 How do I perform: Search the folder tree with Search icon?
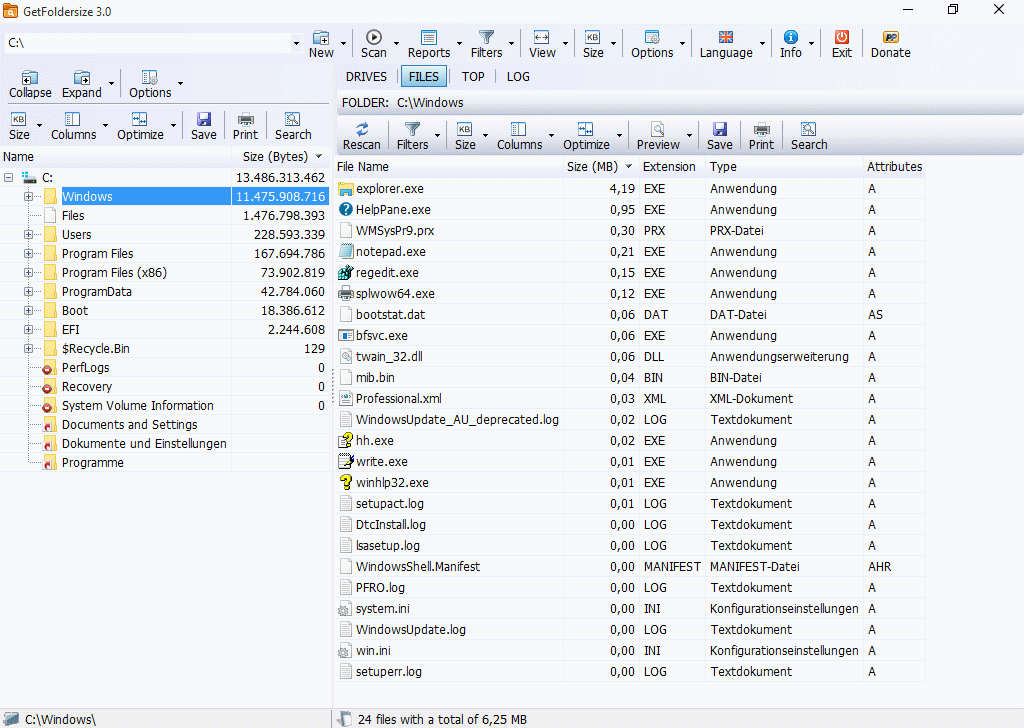293,119
